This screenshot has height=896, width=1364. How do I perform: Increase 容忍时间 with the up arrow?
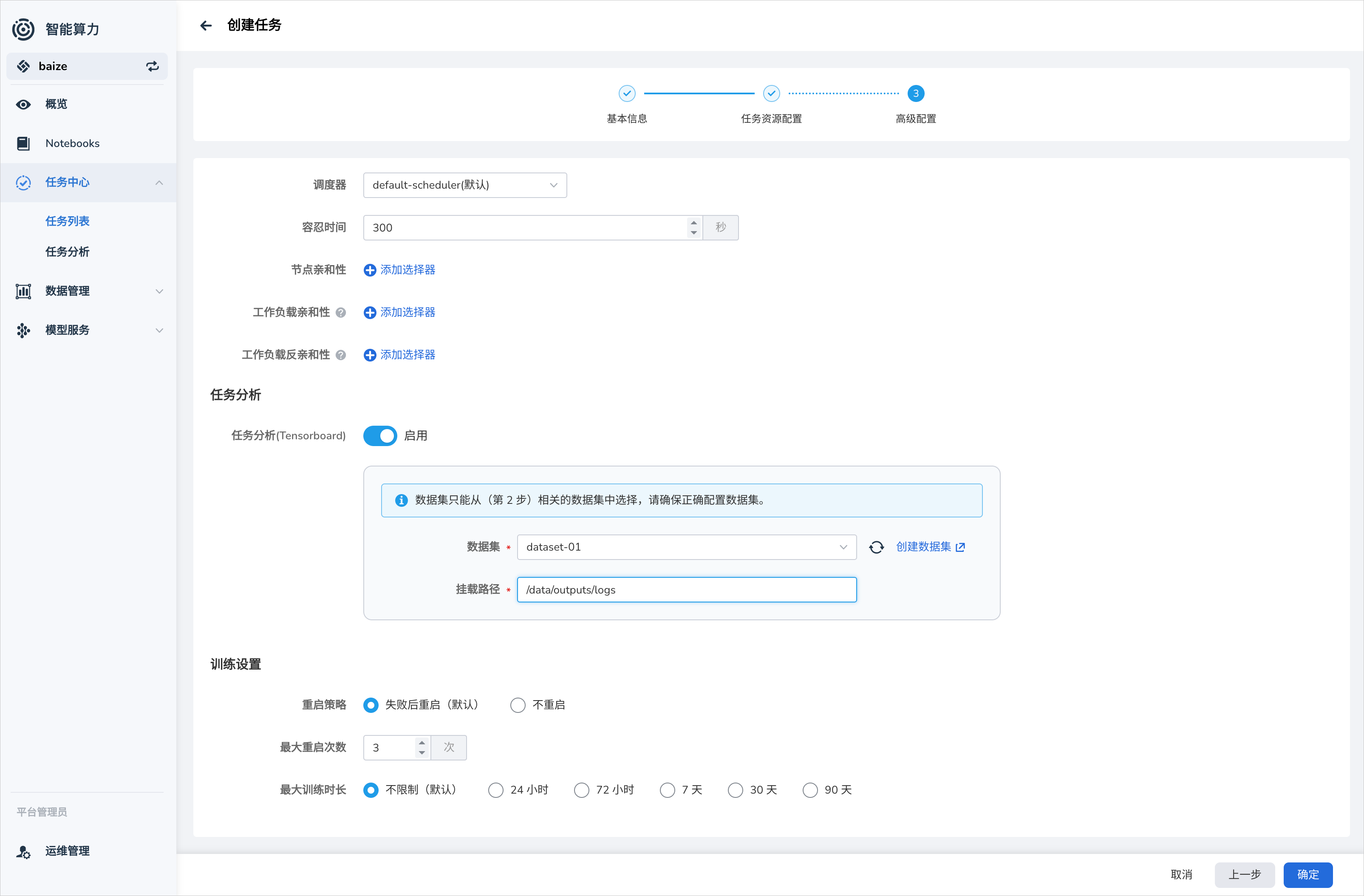[x=694, y=222]
